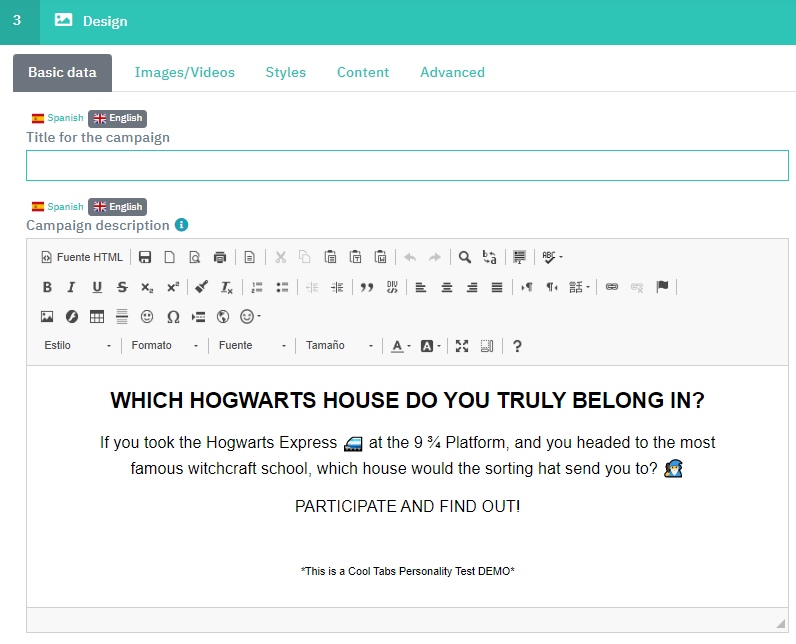Set text direction left to right
The image size is (796, 644).
[x=526, y=287]
